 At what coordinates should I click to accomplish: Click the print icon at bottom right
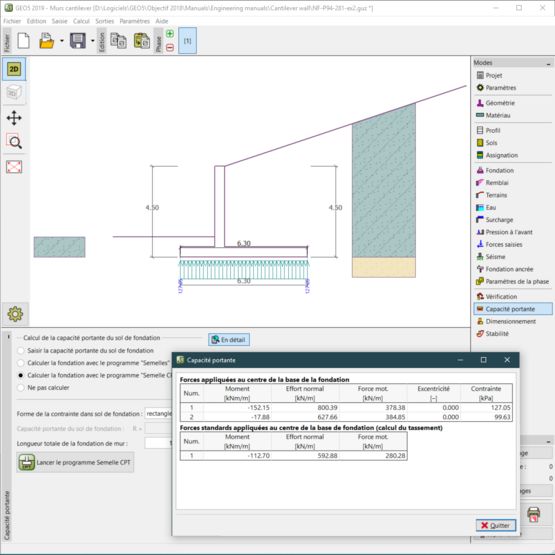click(x=534, y=515)
